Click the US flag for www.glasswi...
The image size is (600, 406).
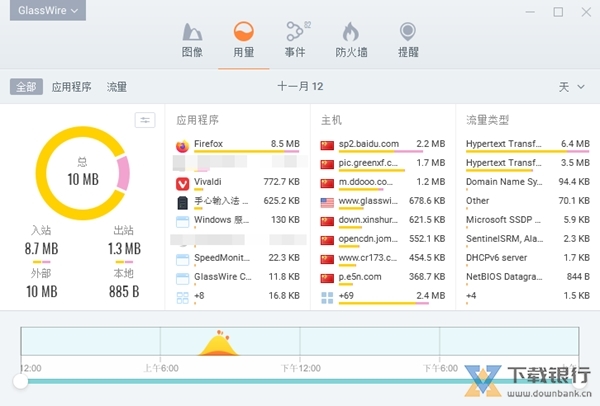pos(327,202)
